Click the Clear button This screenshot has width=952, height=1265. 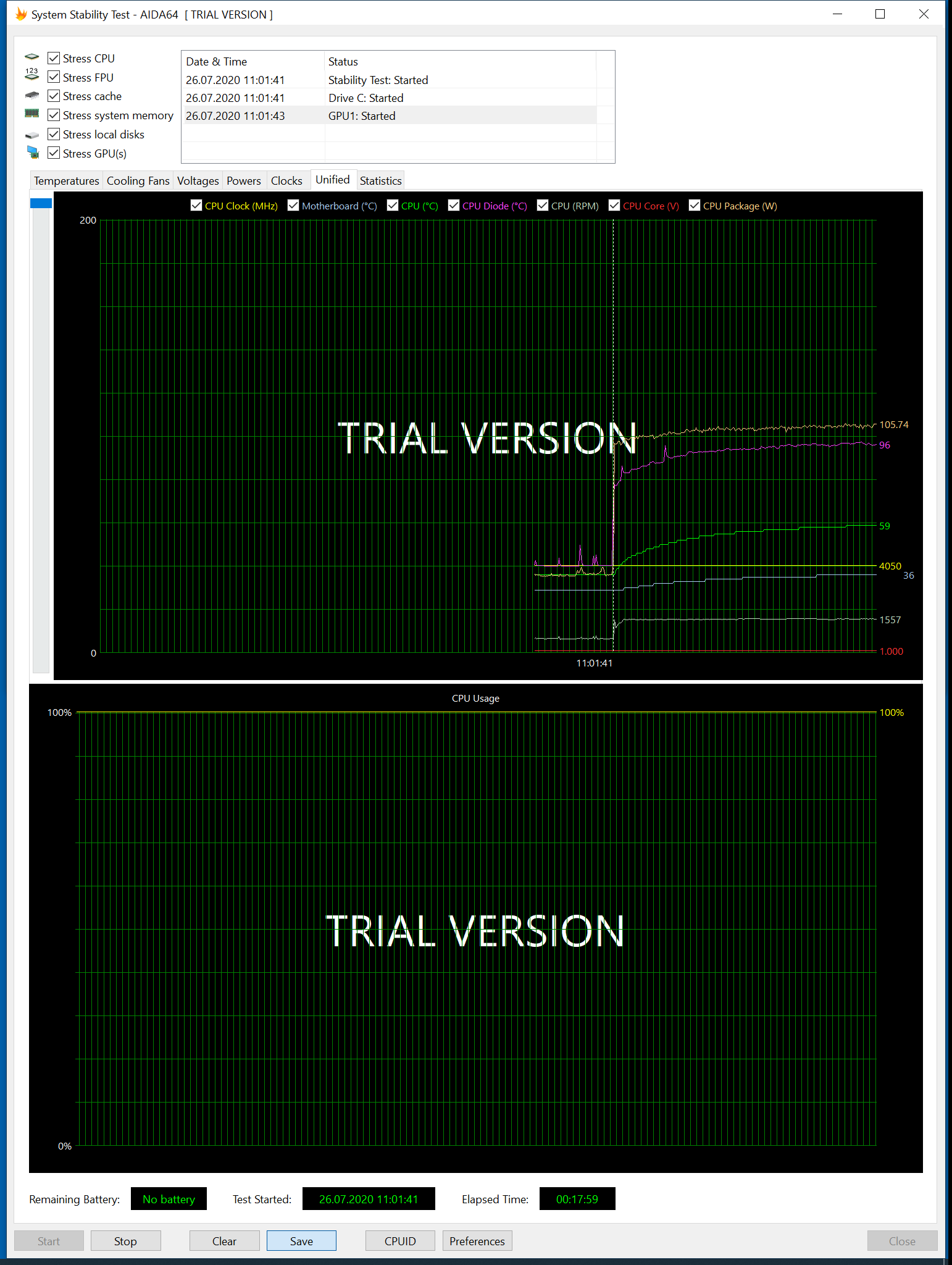(224, 1241)
